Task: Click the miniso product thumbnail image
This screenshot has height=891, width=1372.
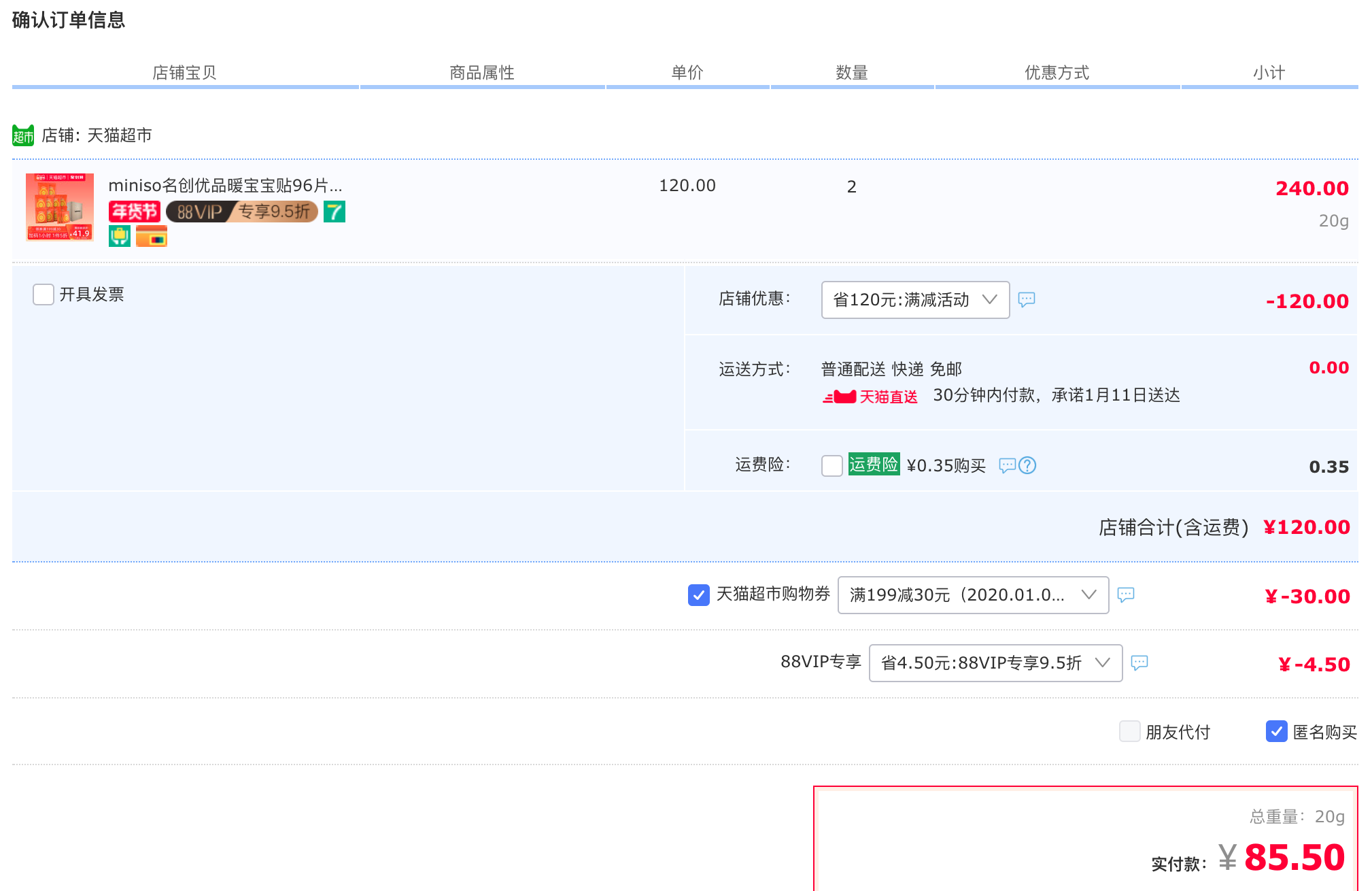Action: tap(60, 207)
